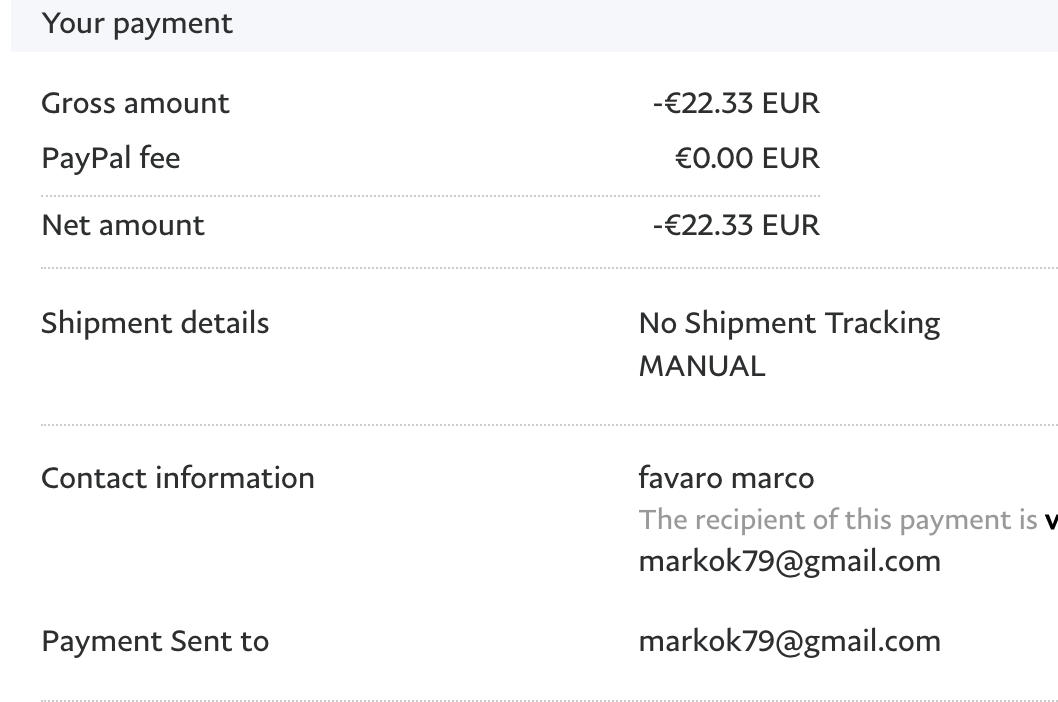Click the recipient name 'favaro marco'
Screen dimensions: 1058x702
[726, 478]
